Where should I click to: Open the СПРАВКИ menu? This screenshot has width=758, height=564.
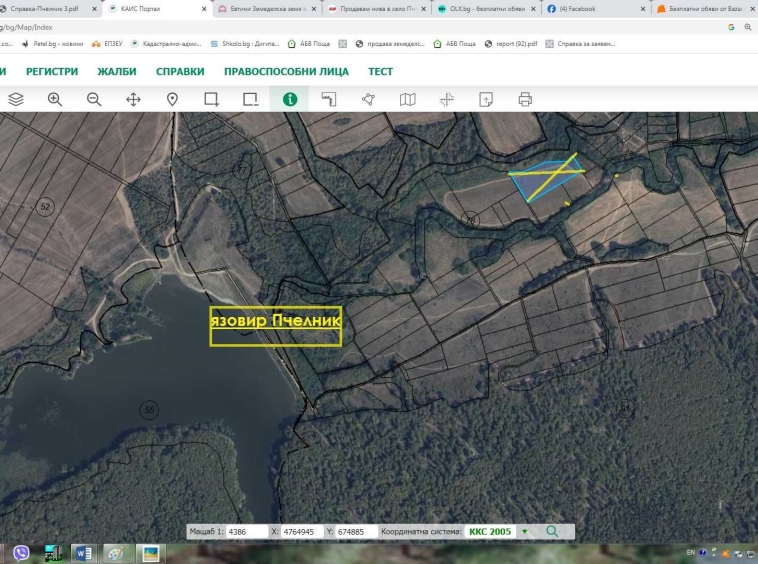click(x=180, y=72)
